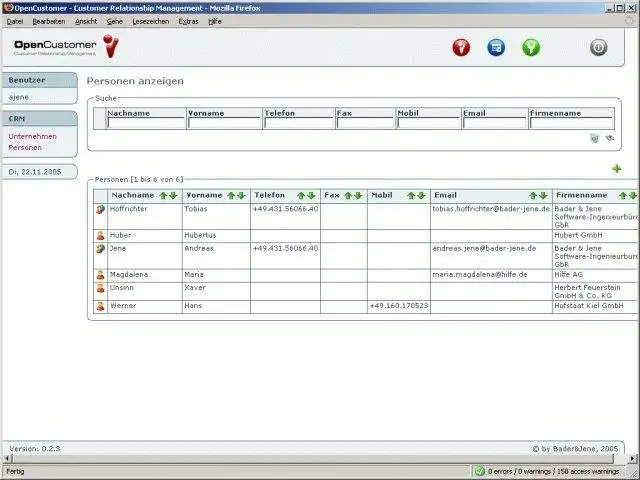The width and height of the screenshot is (640, 480).
Task: Click the Benutzer panel header
Action: (39, 80)
